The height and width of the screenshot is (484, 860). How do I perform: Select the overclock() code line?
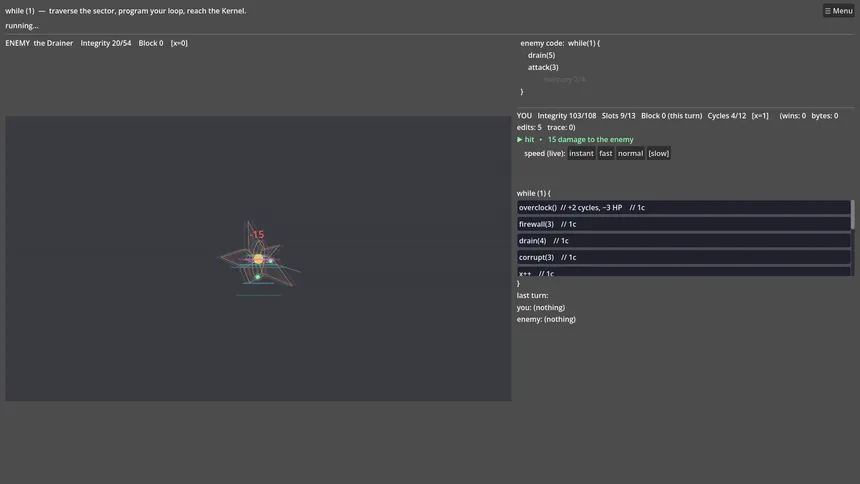click(x=683, y=207)
